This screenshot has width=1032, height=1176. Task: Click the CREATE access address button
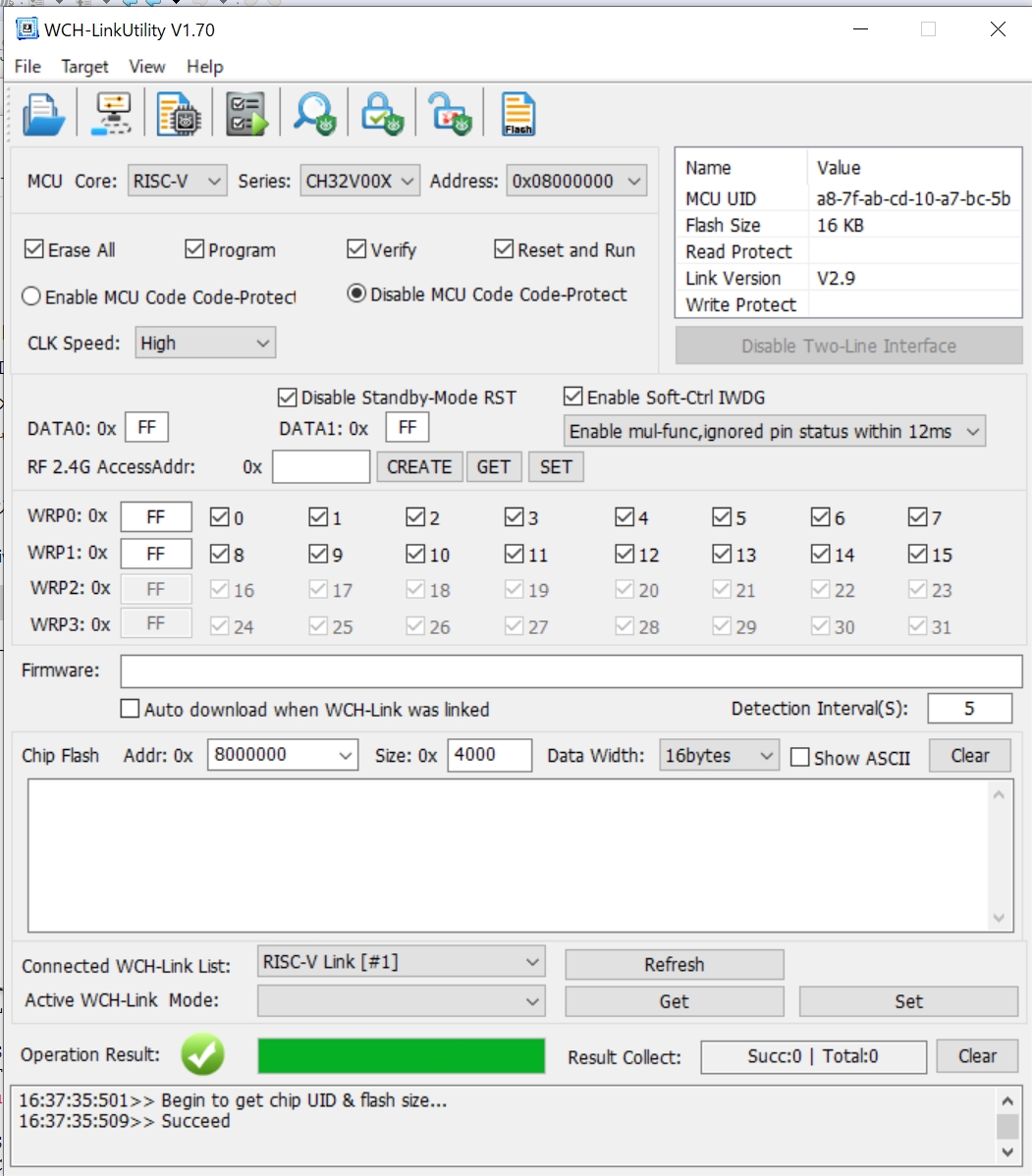[419, 466]
